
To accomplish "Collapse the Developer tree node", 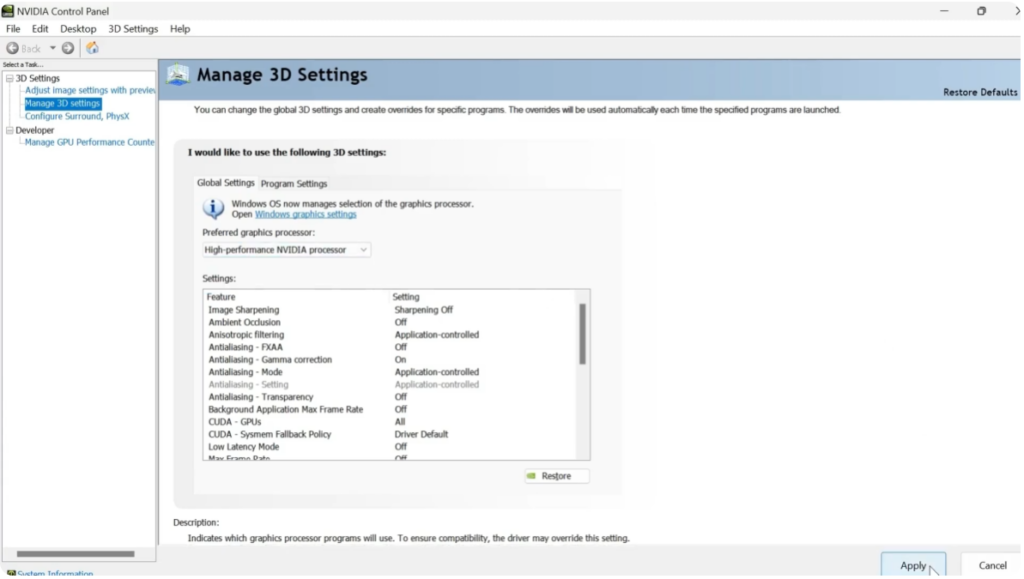I will (8, 129).
